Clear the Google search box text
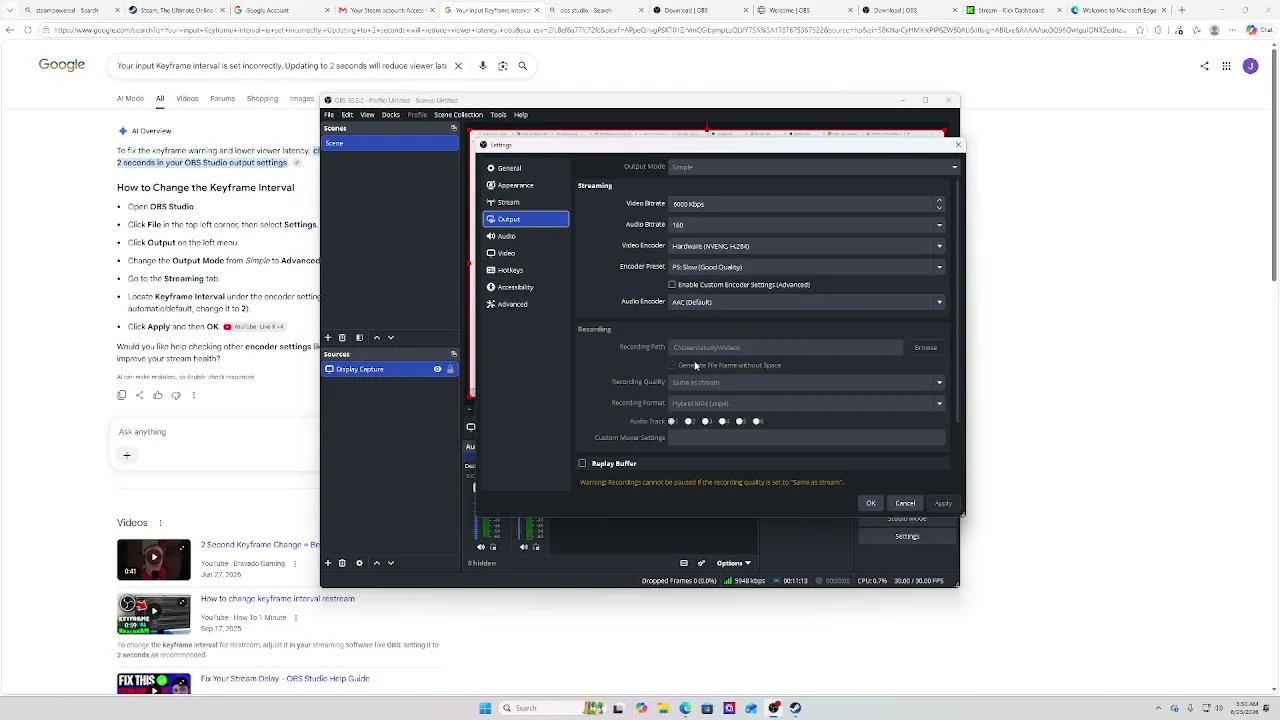 pos(458,66)
